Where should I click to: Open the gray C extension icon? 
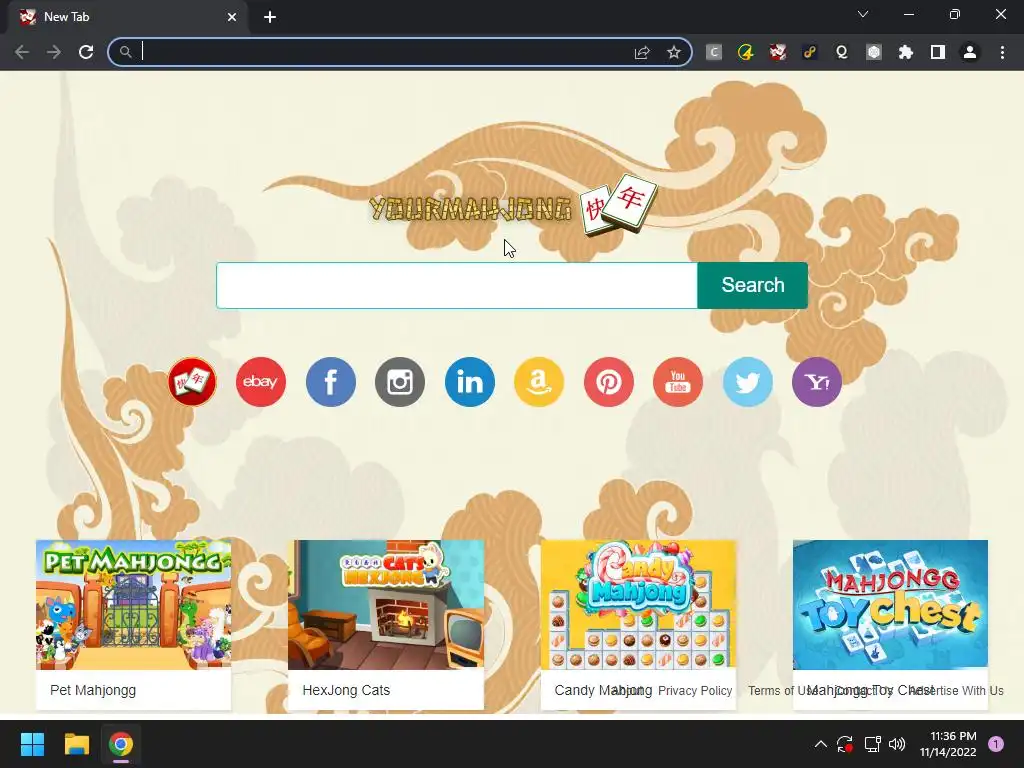point(714,52)
